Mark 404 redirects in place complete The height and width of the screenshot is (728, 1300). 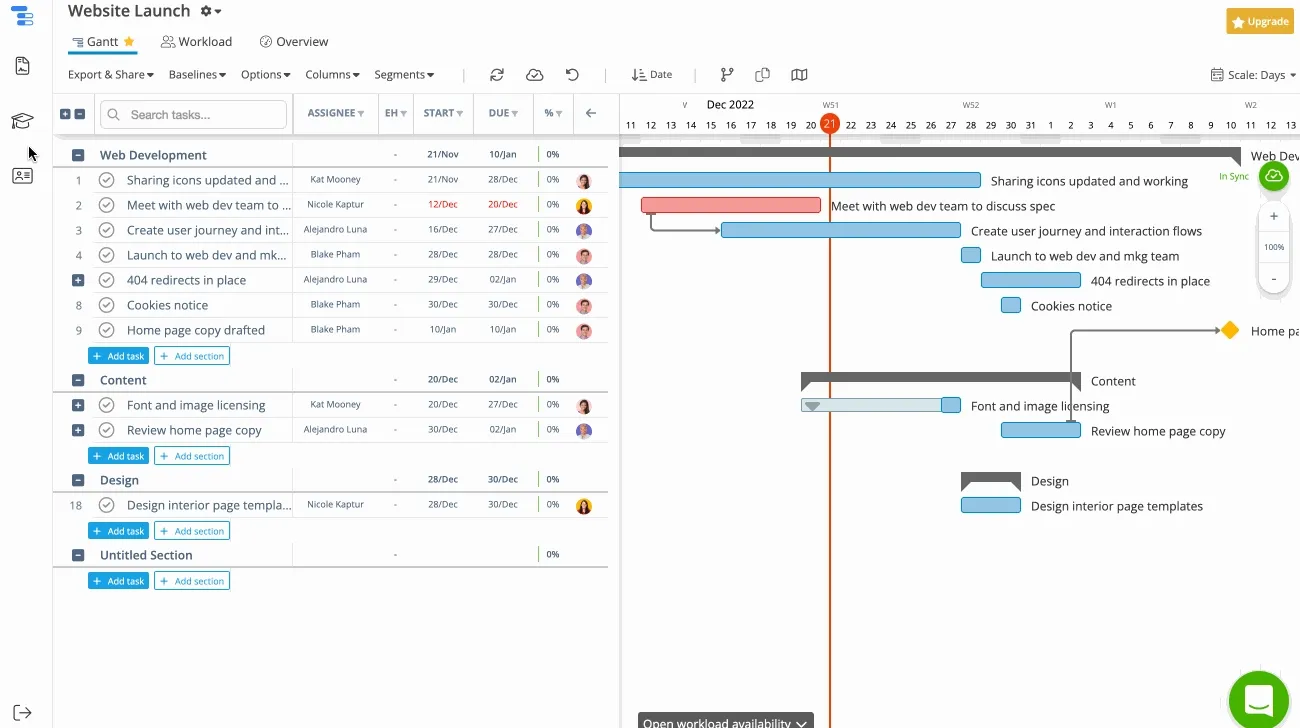[107, 280]
